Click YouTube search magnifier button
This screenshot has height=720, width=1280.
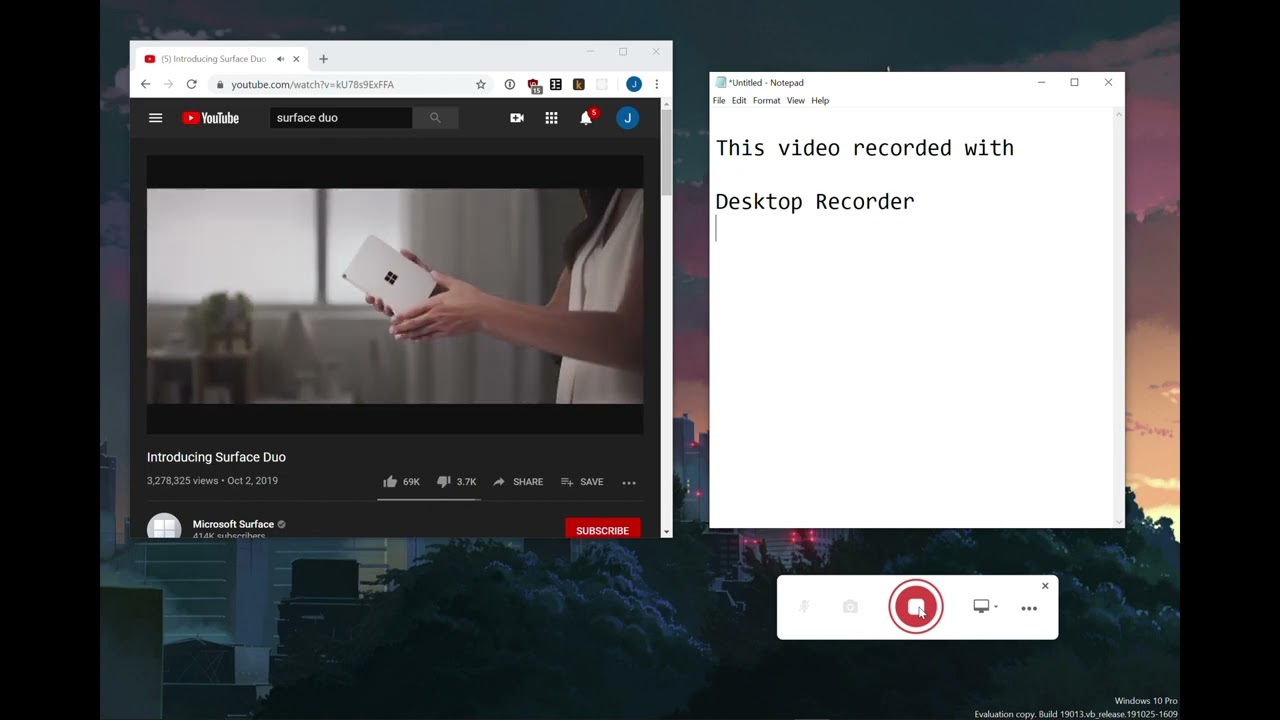(435, 118)
